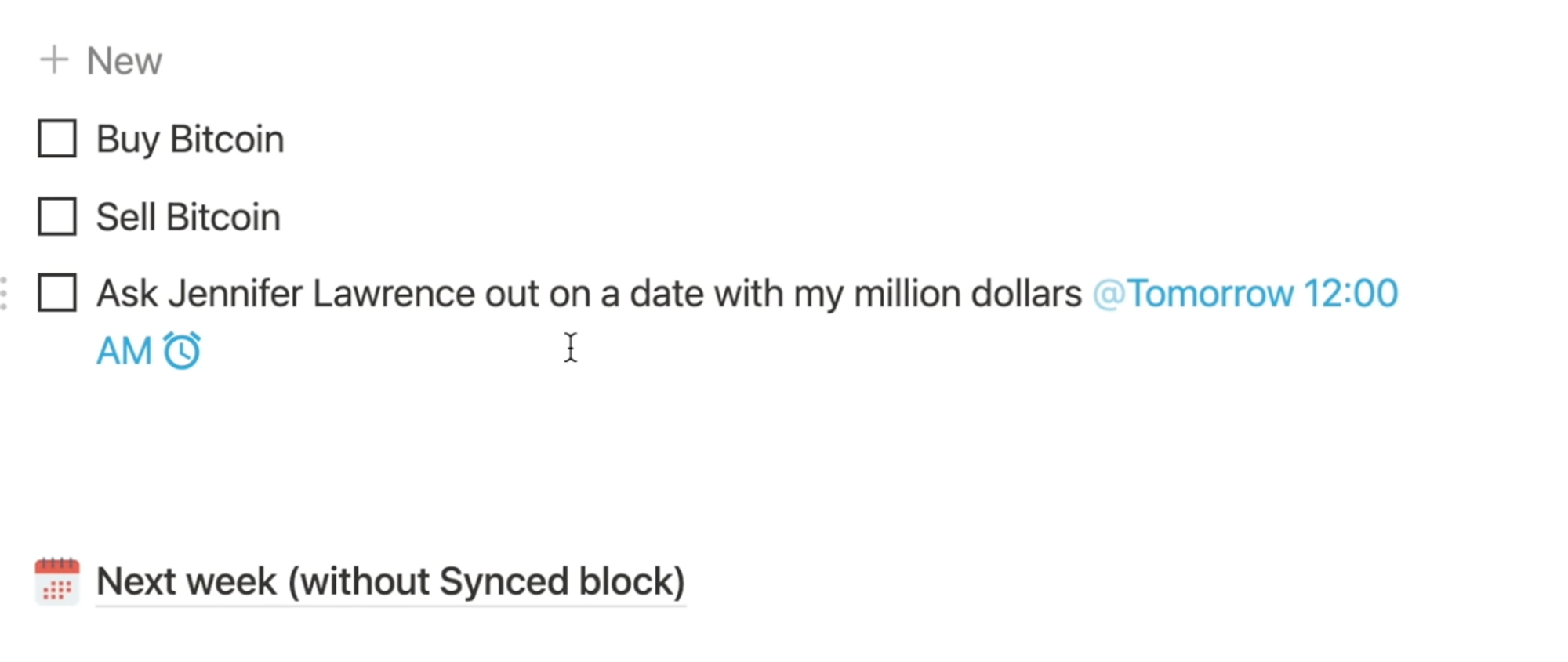
Task: Click the 12:00 time in the reminder
Action: tap(1351, 294)
